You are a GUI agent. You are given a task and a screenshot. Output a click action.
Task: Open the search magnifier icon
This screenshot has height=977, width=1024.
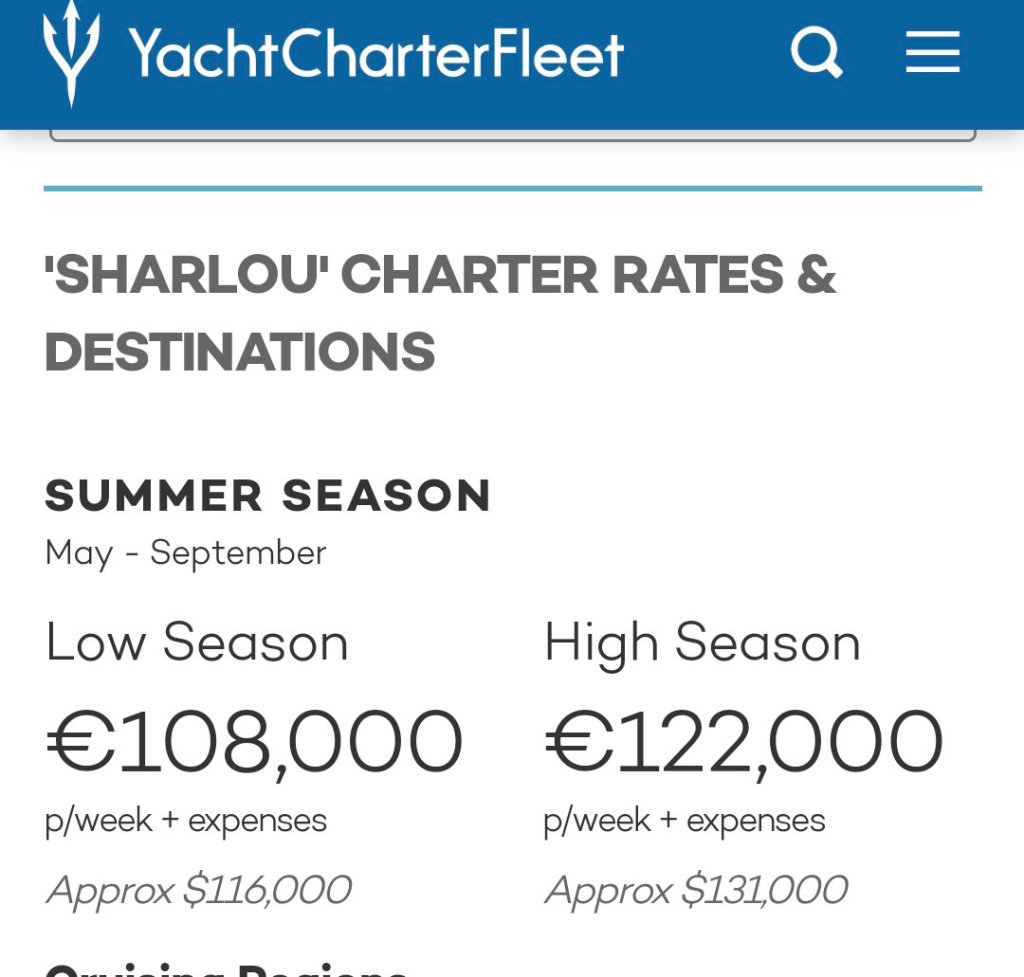click(816, 51)
